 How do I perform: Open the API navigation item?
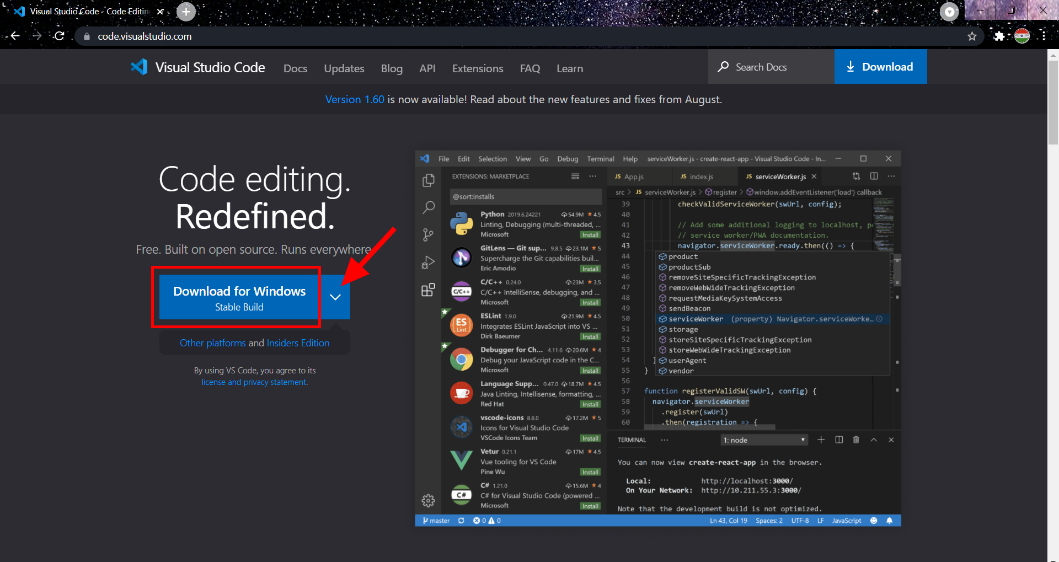pyautogui.click(x=427, y=68)
